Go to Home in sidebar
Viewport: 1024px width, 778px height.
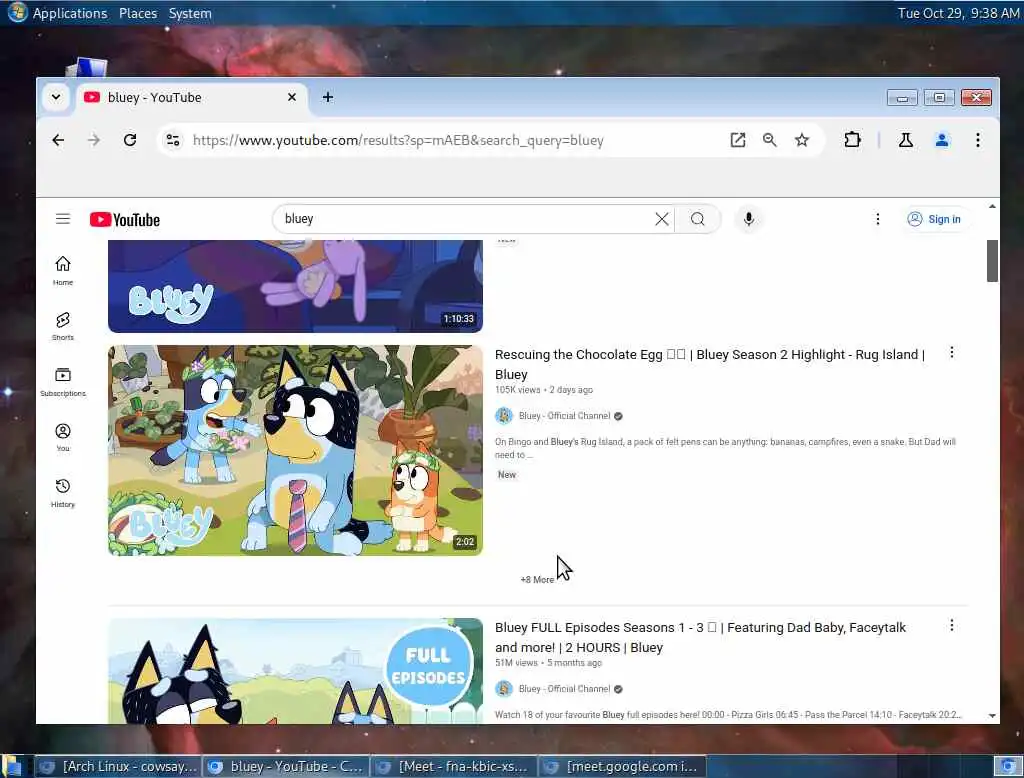[x=63, y=270]
